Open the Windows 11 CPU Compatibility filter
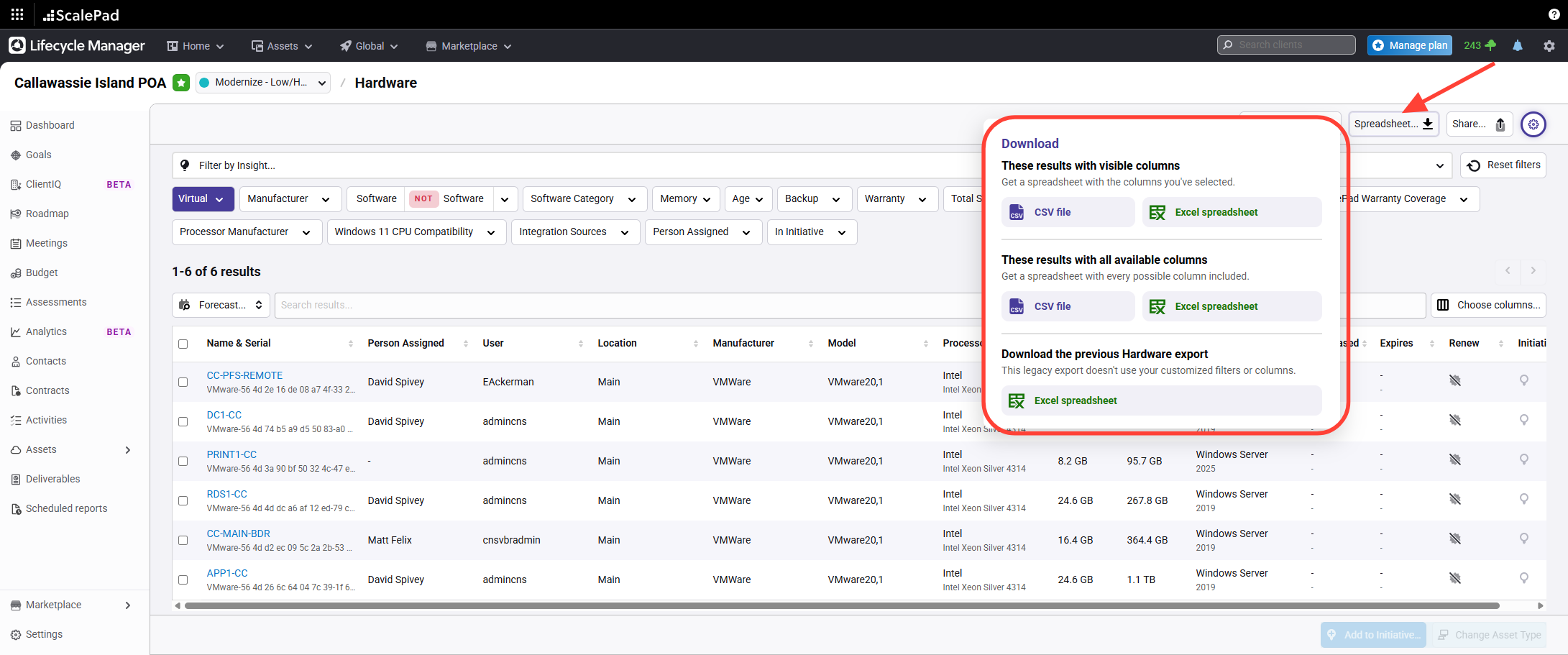 click(x=416, y=232)
